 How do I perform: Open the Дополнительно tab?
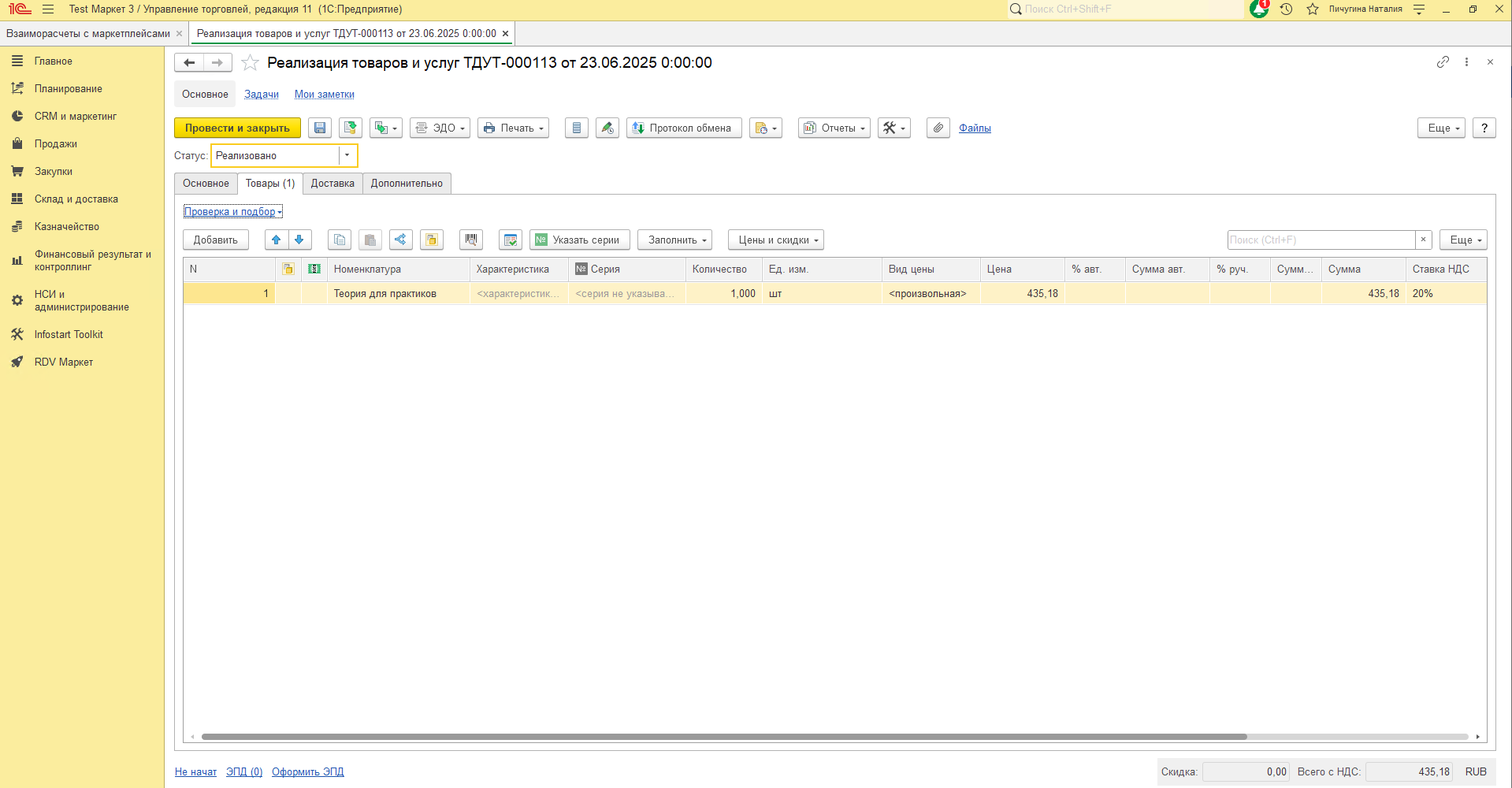[x=407, y=183]
